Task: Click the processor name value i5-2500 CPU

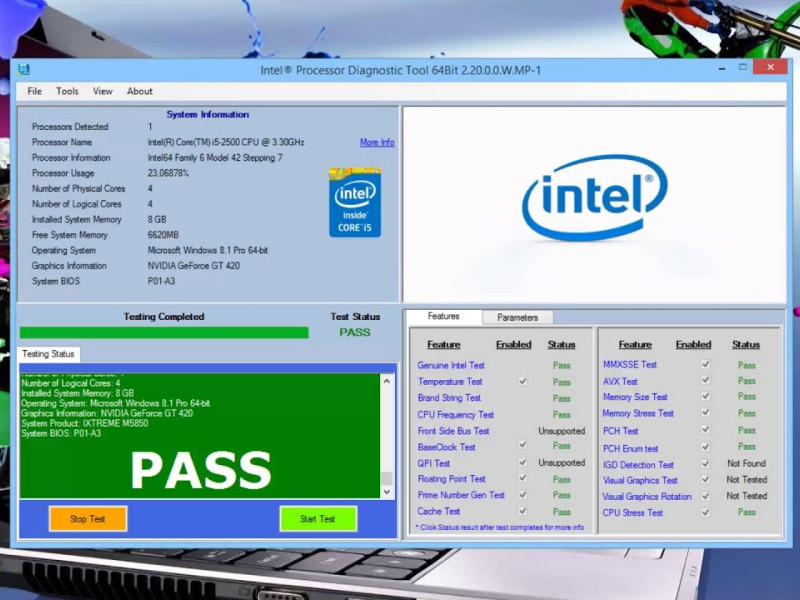Action: (226, 142)
